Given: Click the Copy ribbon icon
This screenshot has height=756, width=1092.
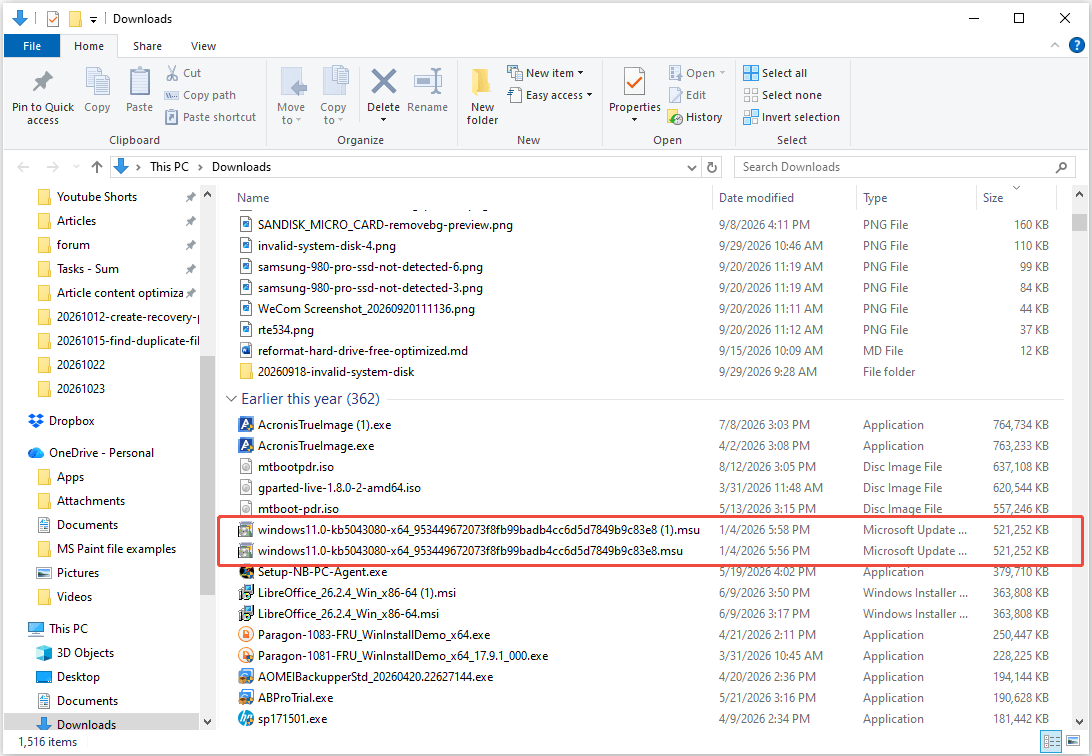Looking at the screenshot, I should click(98, 81).
